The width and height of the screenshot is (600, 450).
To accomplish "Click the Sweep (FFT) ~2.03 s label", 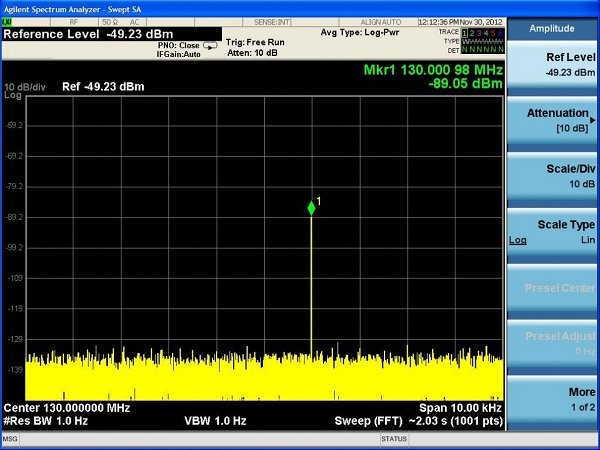I will (x=418, y=421).
